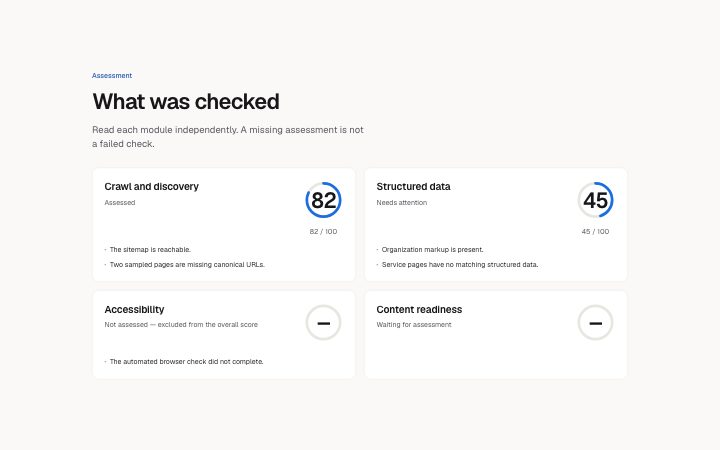This screenshot has width=720, height=450.
Task: Click "The sitemap is reachable" finding
Action: pyautogui.click(x=150, y=249)
